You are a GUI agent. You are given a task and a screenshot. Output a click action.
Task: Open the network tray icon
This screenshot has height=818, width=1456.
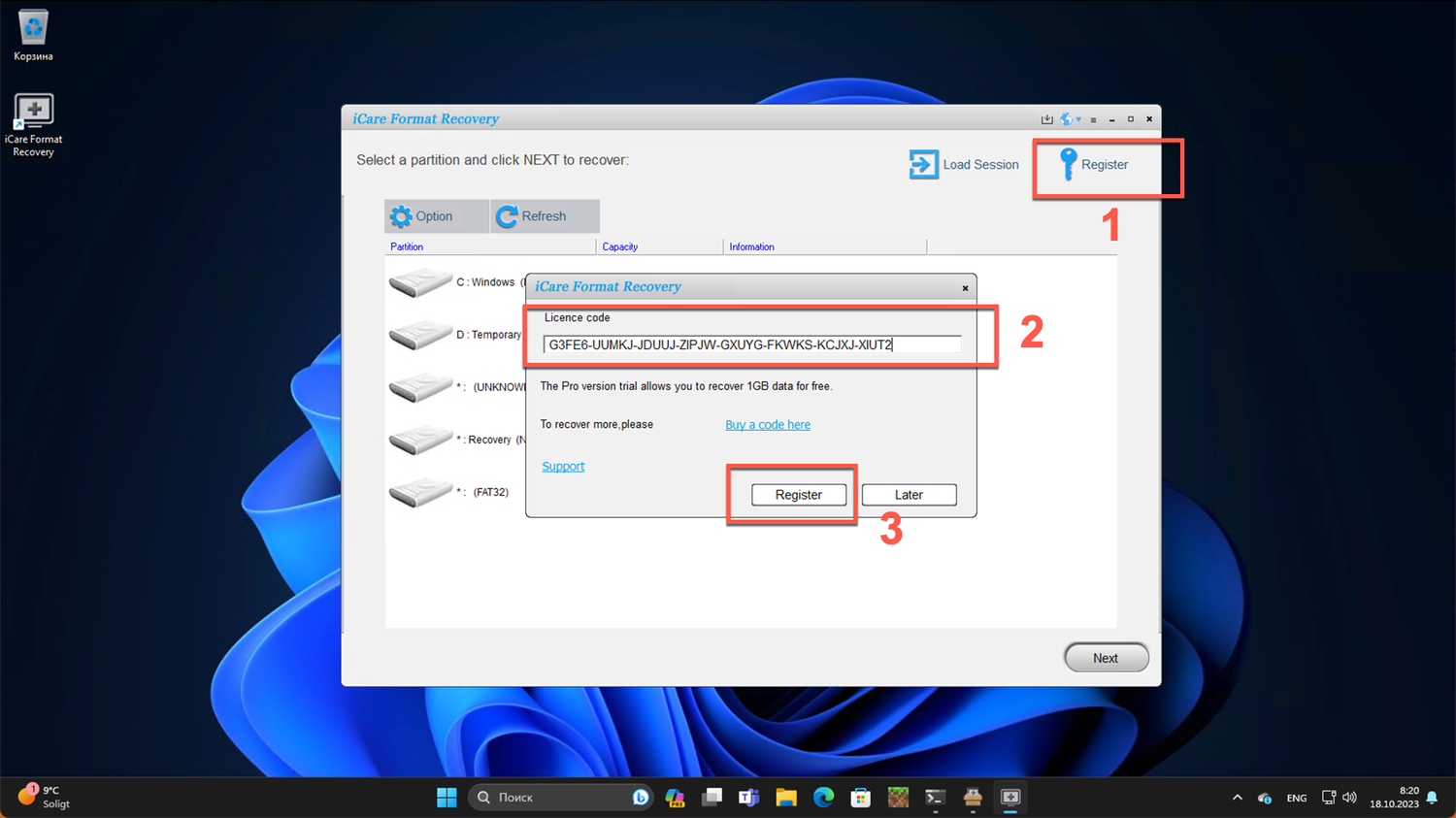click(1329, 798)
